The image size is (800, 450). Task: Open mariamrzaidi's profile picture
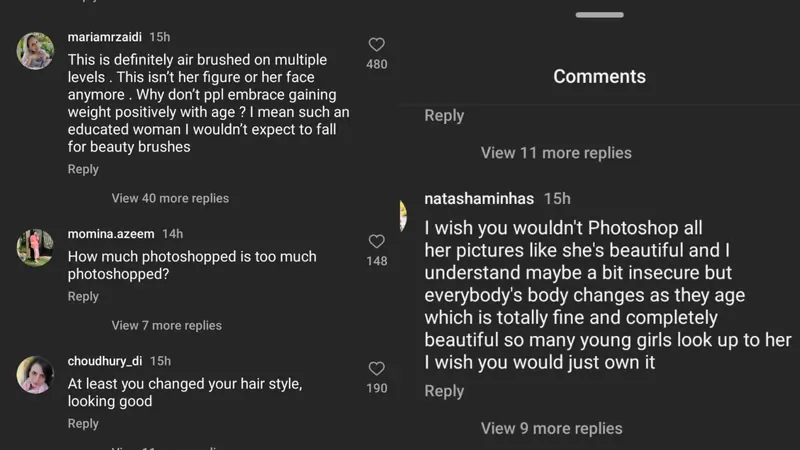tap(35, 51)
